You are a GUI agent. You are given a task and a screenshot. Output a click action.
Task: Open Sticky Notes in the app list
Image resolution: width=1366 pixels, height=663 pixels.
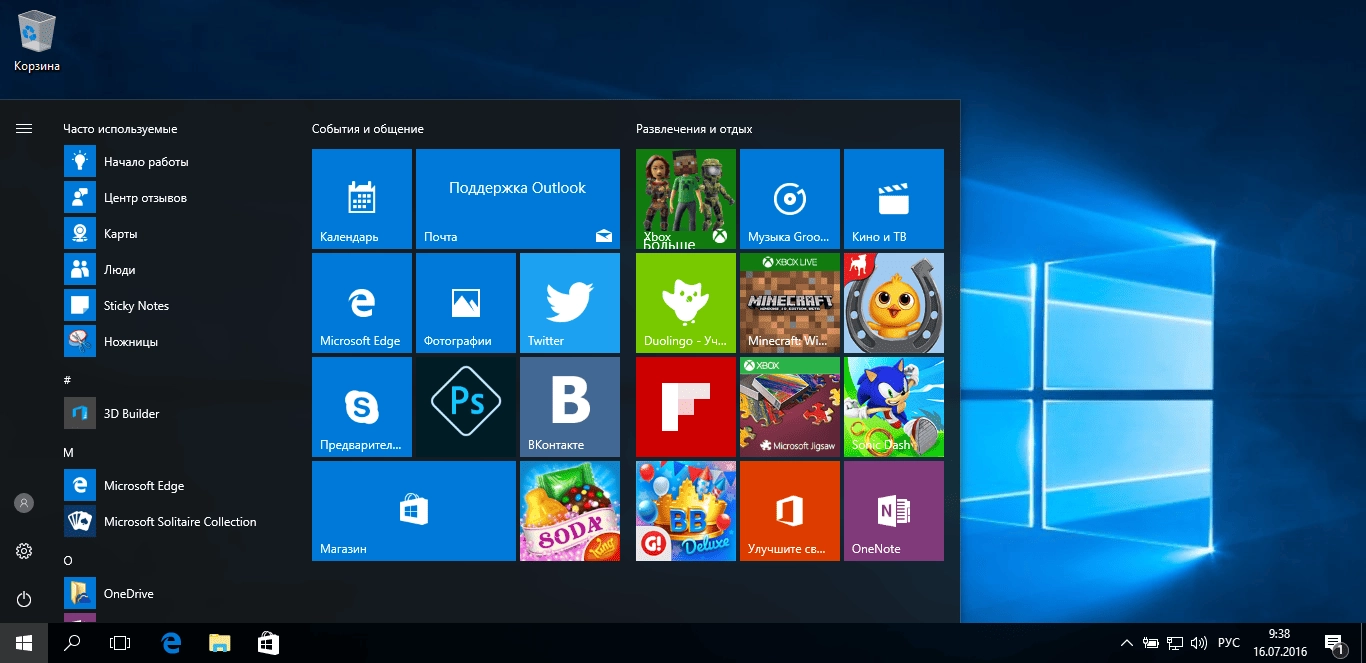pyautogui.click(x=178, y=306)
